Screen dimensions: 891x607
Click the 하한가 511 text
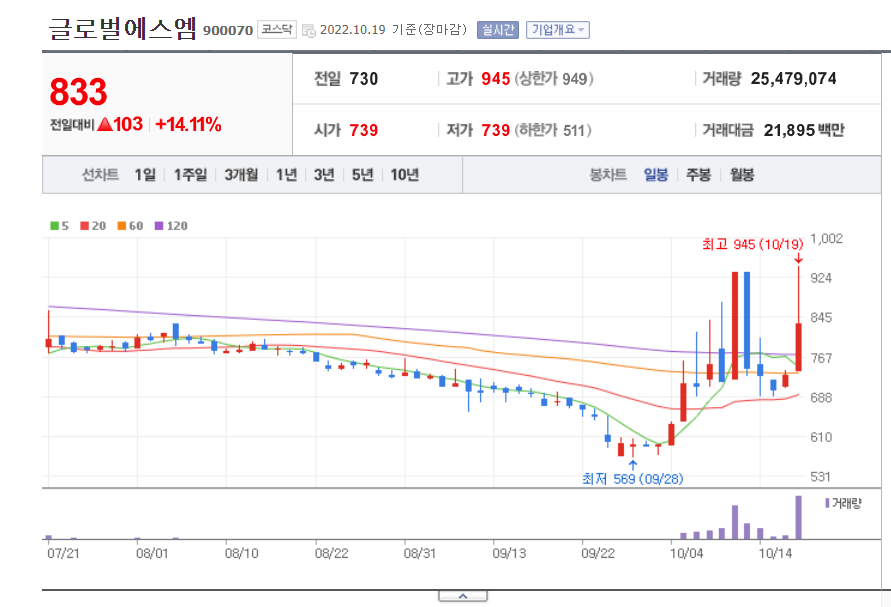[x=553, y=130]
